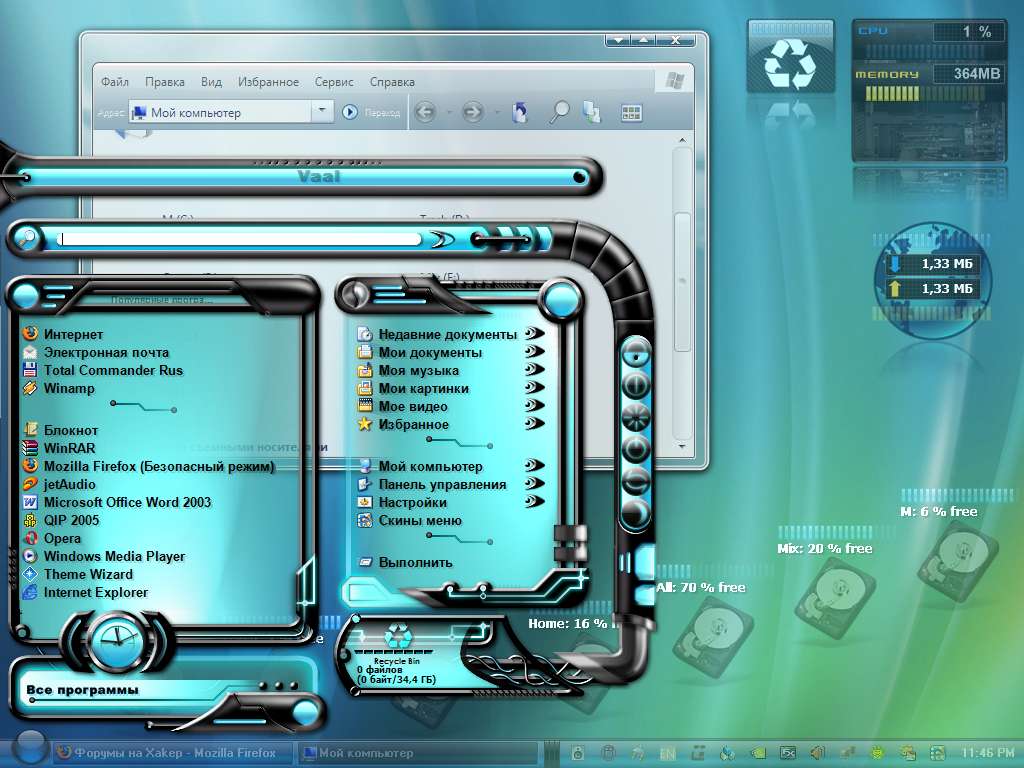The height and width of the screenshot is (768, 1024).
Task: Click Views icon in explorer toolbar
Action: tap(631, 113)
